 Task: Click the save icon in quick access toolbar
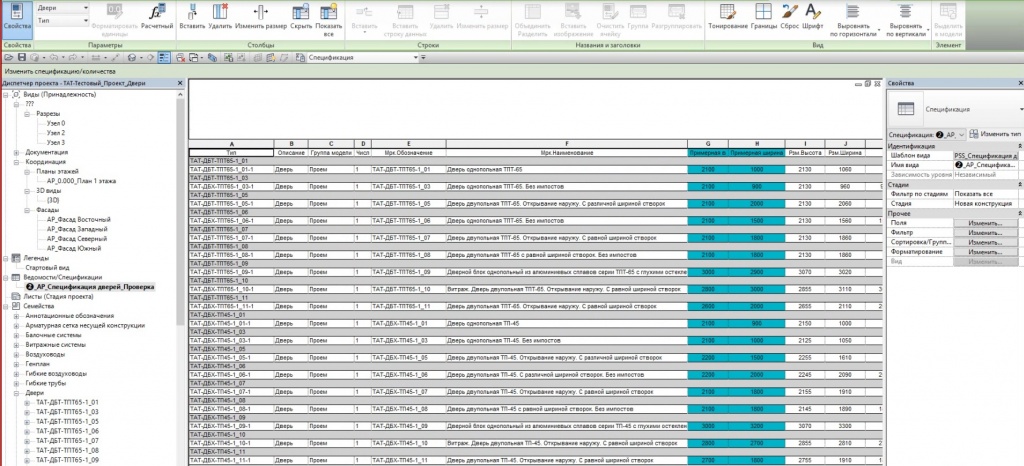(x=21, y=58)
